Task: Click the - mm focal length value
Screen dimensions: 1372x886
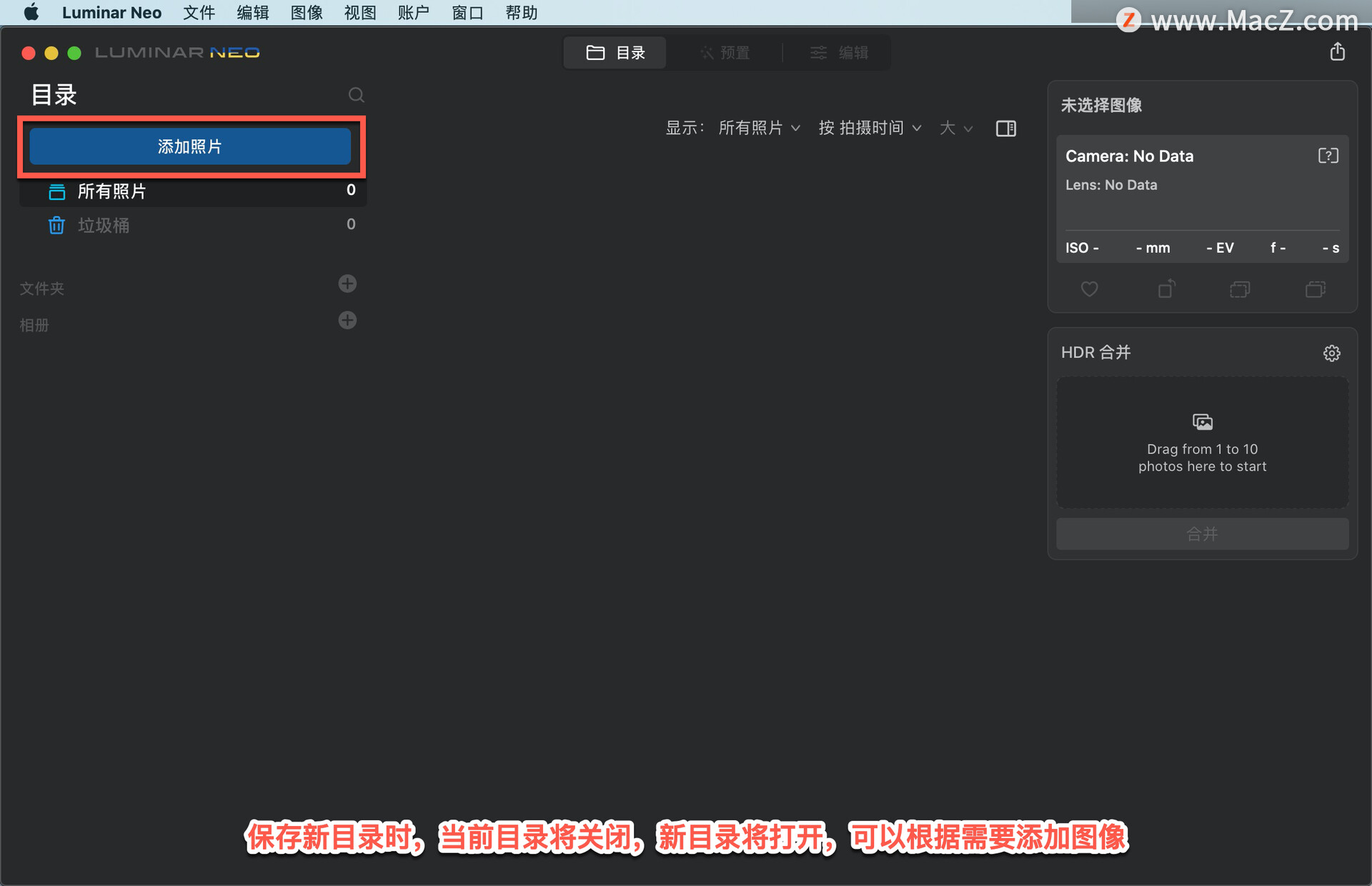Action: tap(1153, 248)
